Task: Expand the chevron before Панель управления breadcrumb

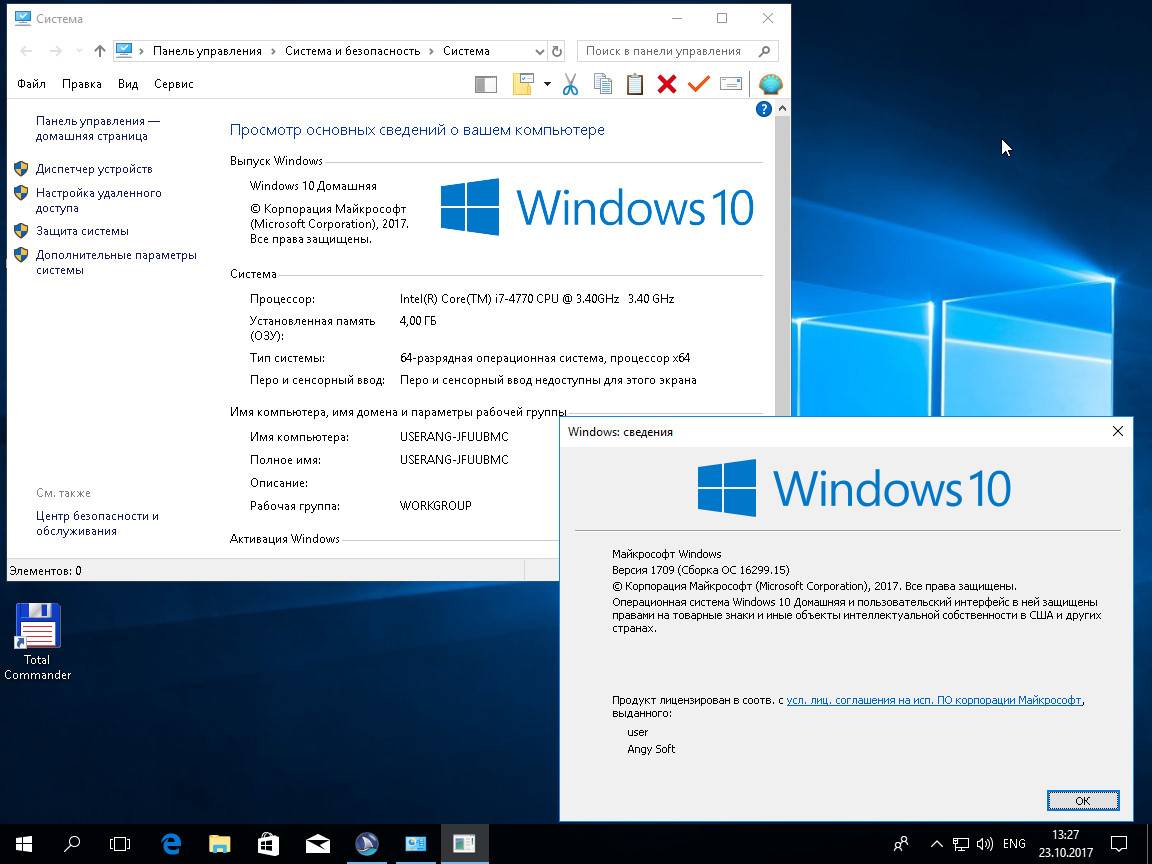Action: [141, 51]
